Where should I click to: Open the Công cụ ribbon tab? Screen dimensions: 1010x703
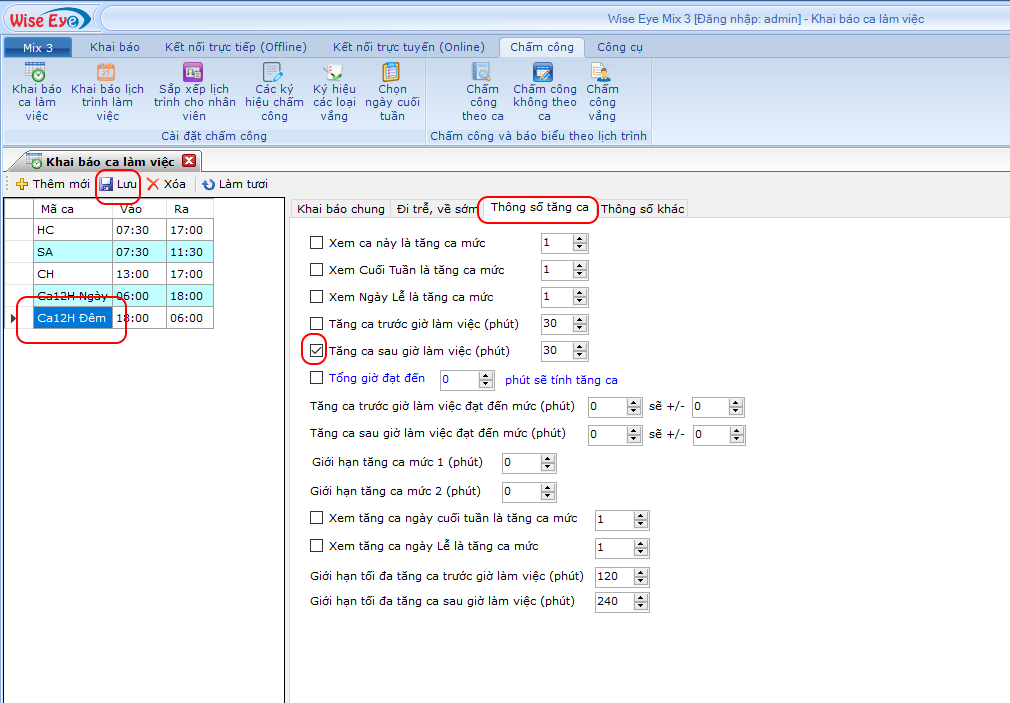[619, 47]
